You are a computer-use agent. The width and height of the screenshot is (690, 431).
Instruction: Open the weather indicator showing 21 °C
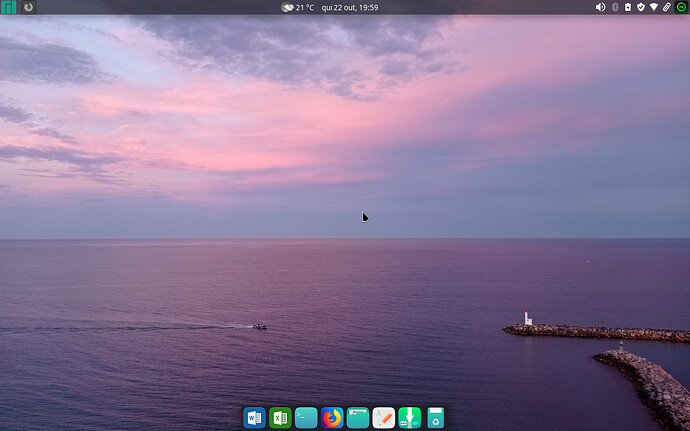coord(297,7)
